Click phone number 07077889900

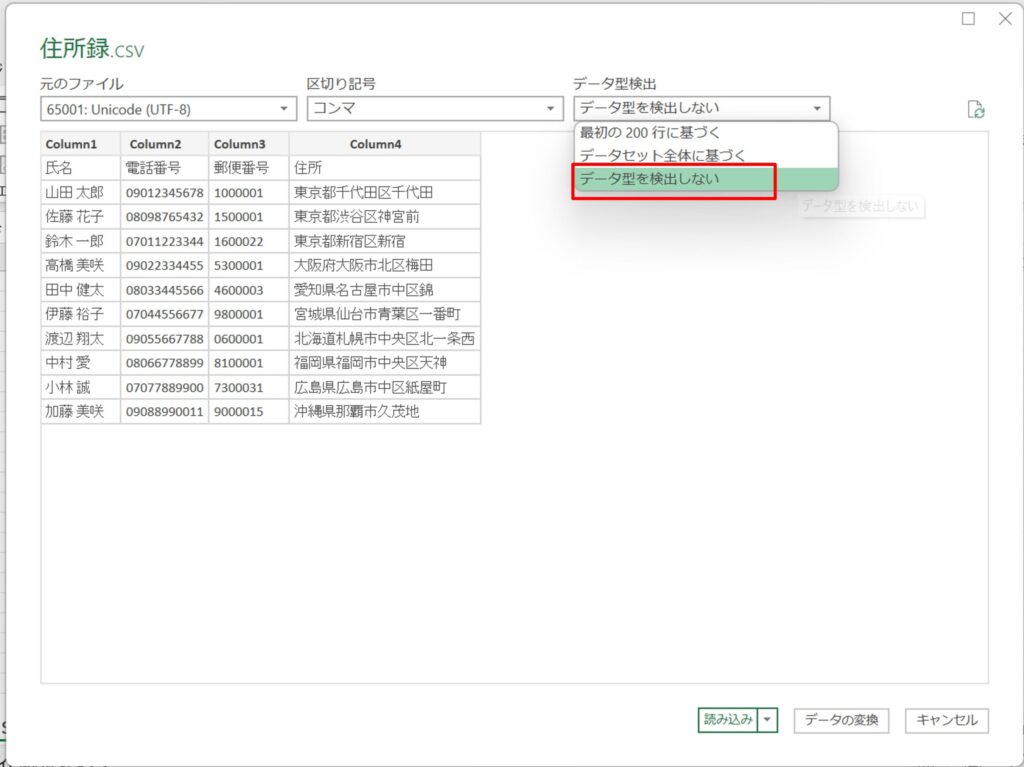click(x=165, y=387)
